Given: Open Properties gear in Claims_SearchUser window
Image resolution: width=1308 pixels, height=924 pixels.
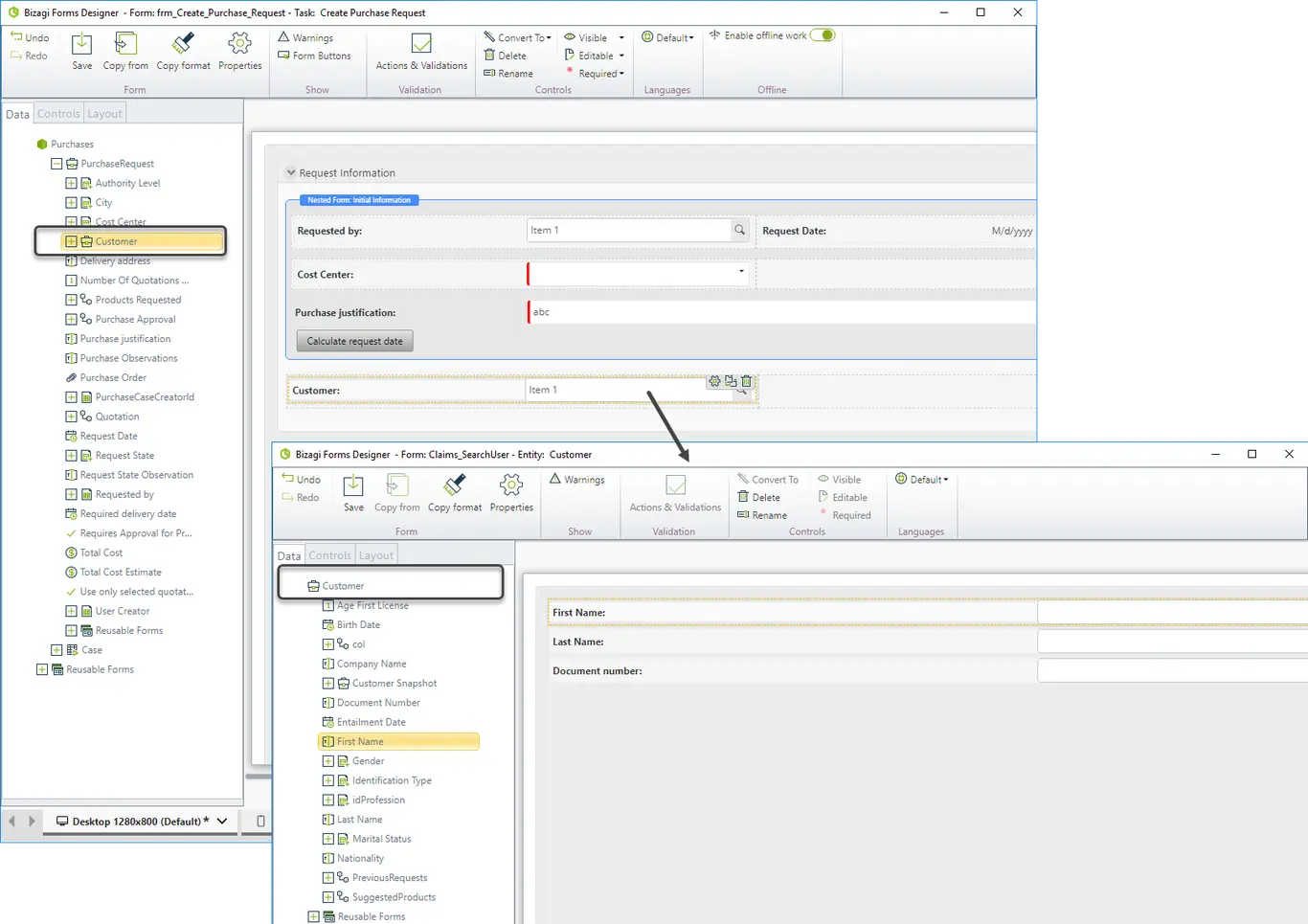Looking at the screenshot, I should point(511,485).
